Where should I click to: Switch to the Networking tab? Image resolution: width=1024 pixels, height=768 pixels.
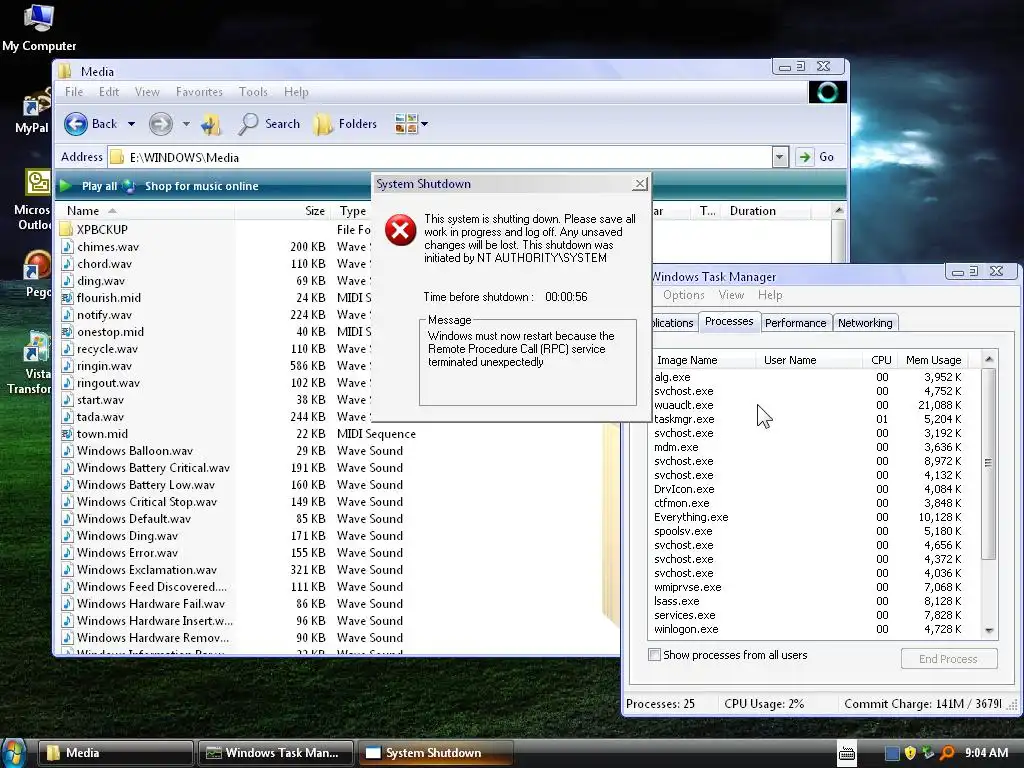tap(865, 323)
